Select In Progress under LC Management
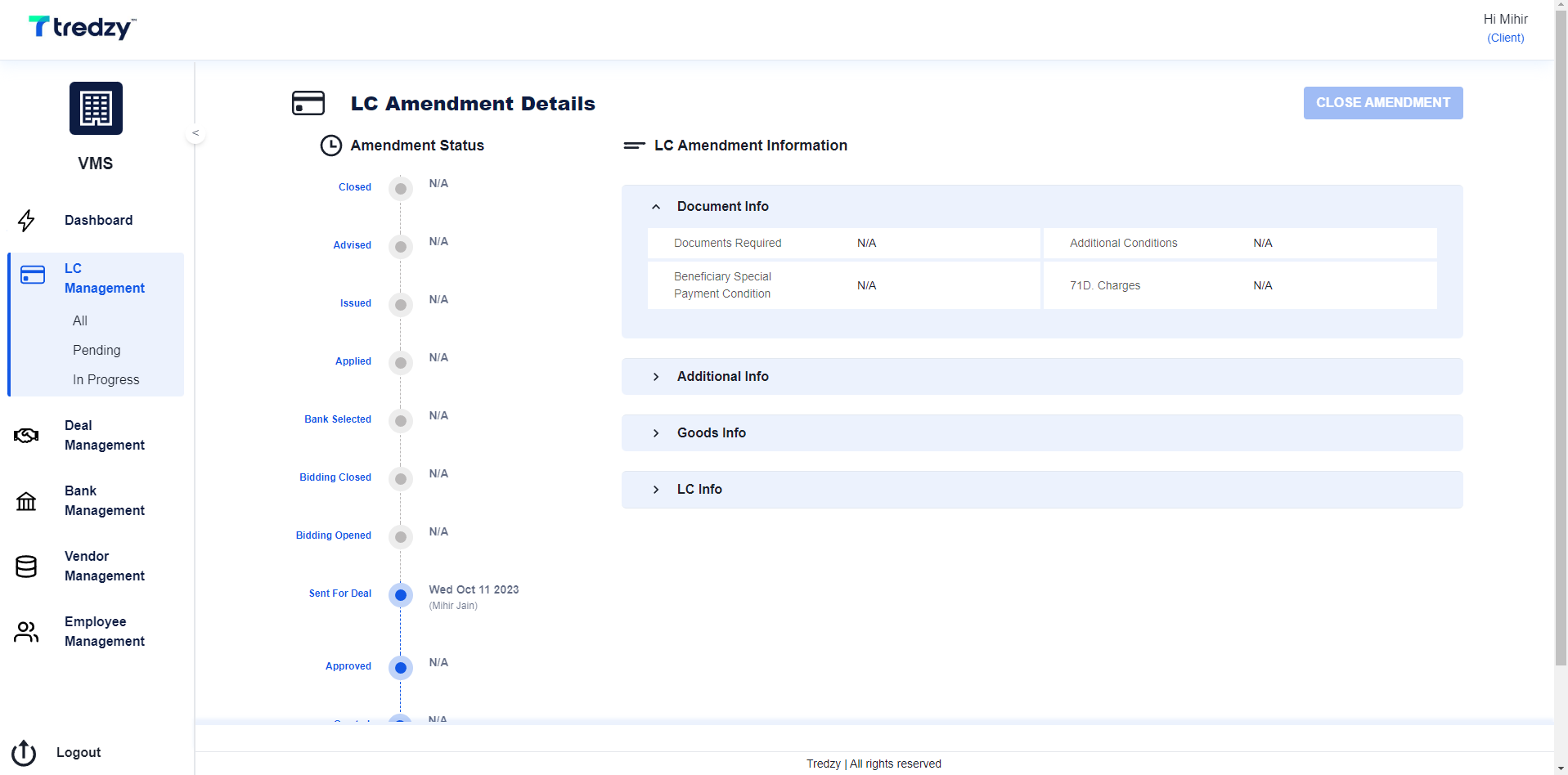 [x=106, y=380]
